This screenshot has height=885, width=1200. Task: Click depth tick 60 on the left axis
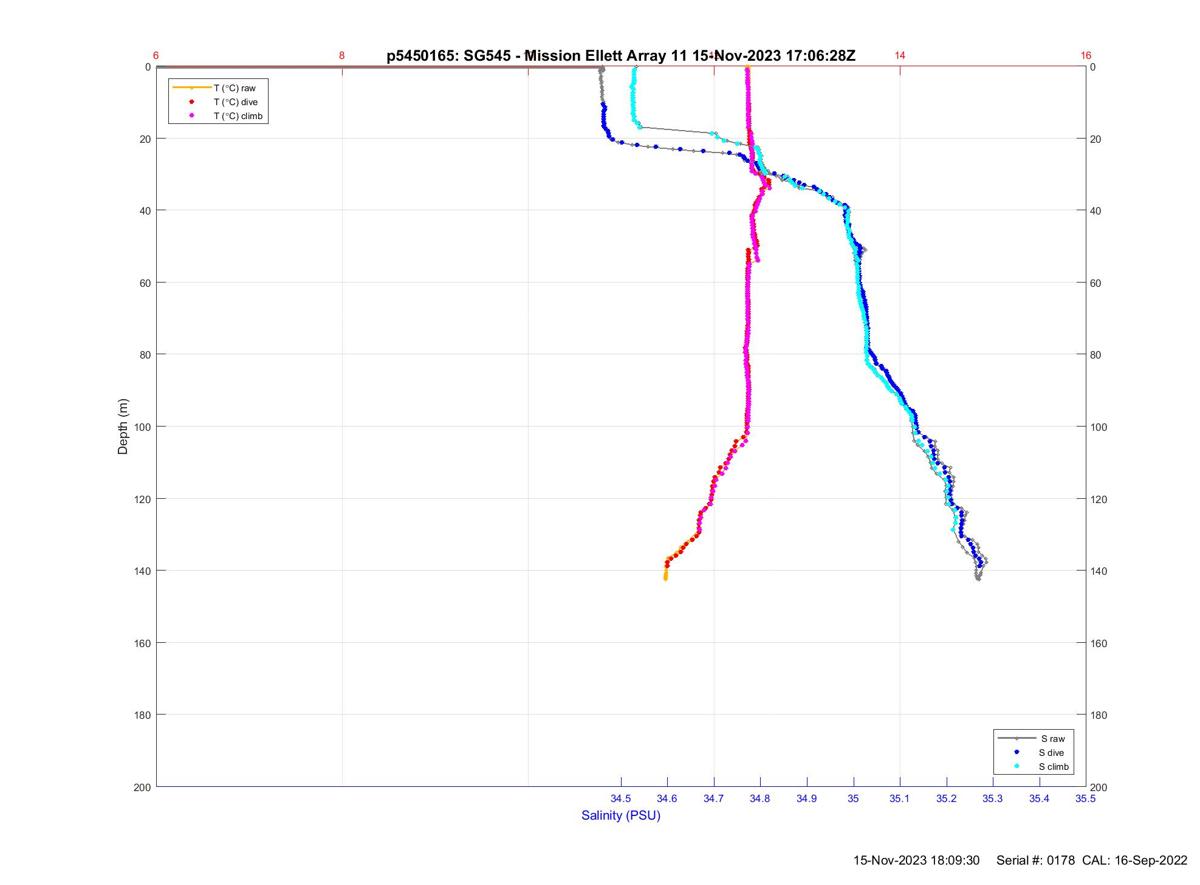[x=144, y=283]
